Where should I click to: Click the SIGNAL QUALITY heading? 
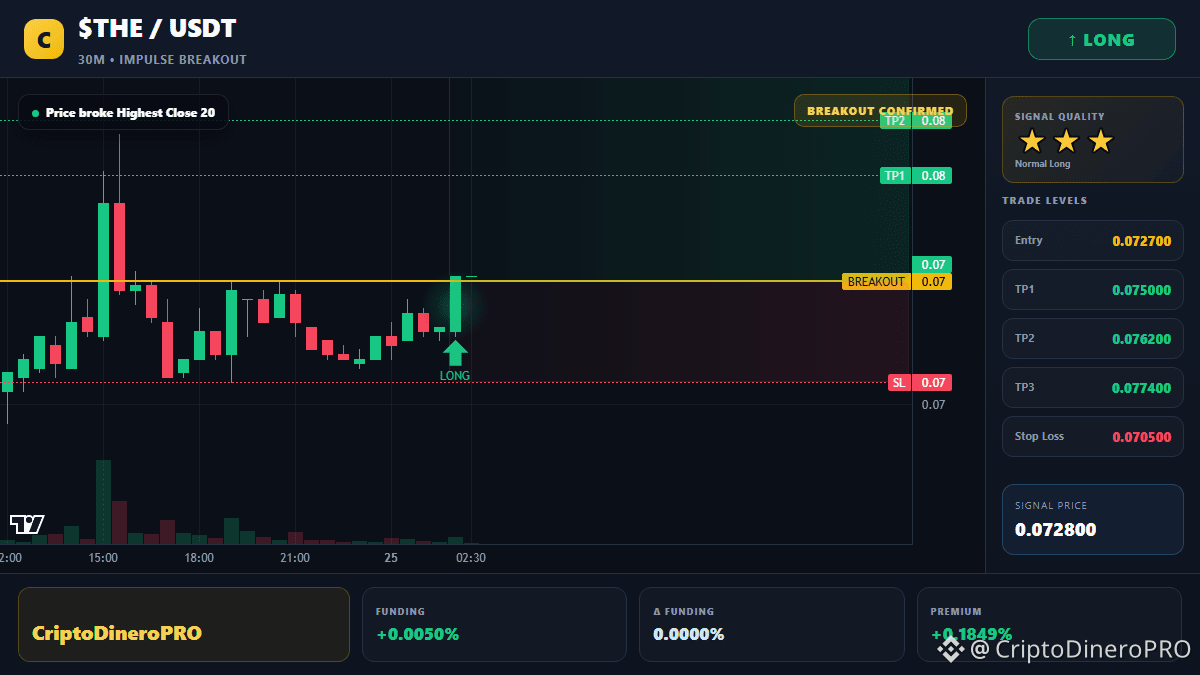coord(1059,117)
